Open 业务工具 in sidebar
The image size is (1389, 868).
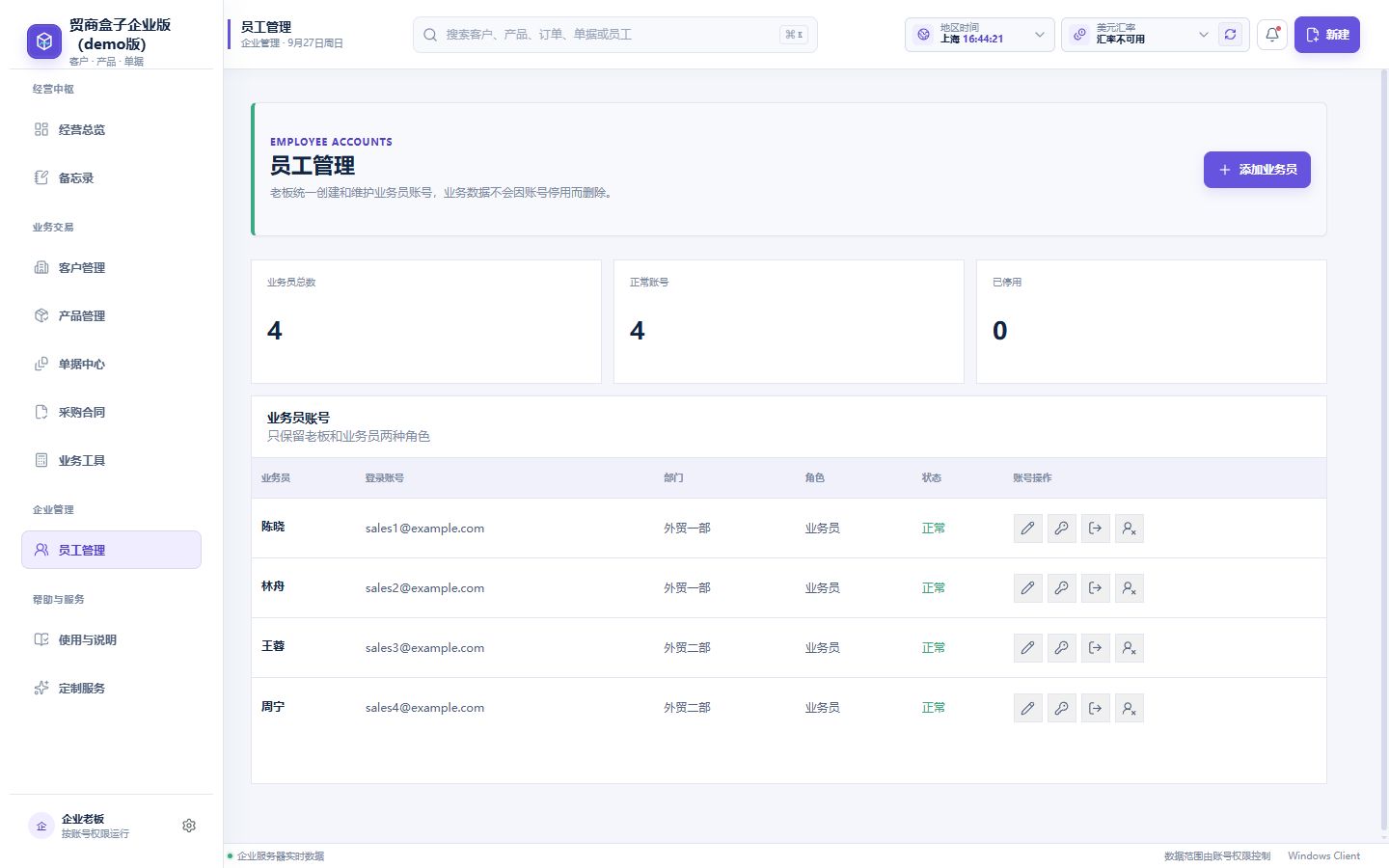pos(111,460)
